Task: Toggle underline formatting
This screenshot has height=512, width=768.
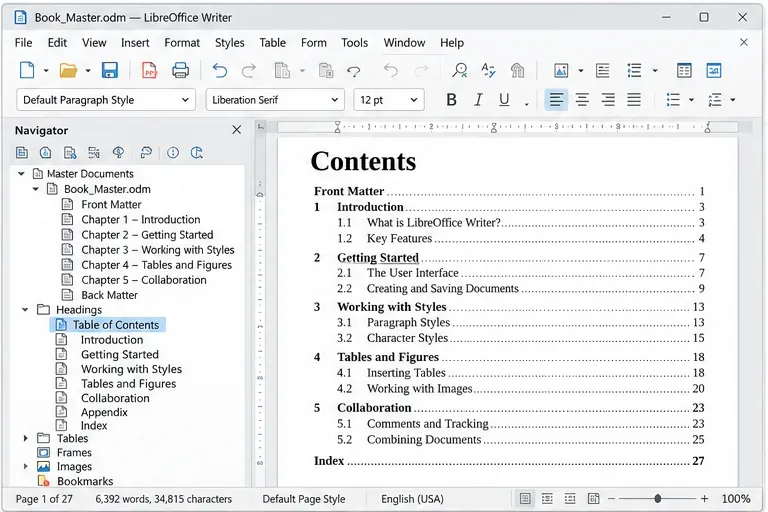Action: point(504,100)
